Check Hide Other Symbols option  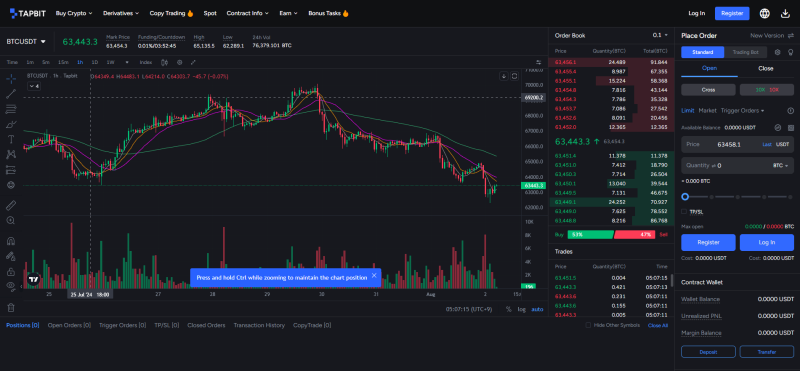pyautogui.click(x=588, y=325)
